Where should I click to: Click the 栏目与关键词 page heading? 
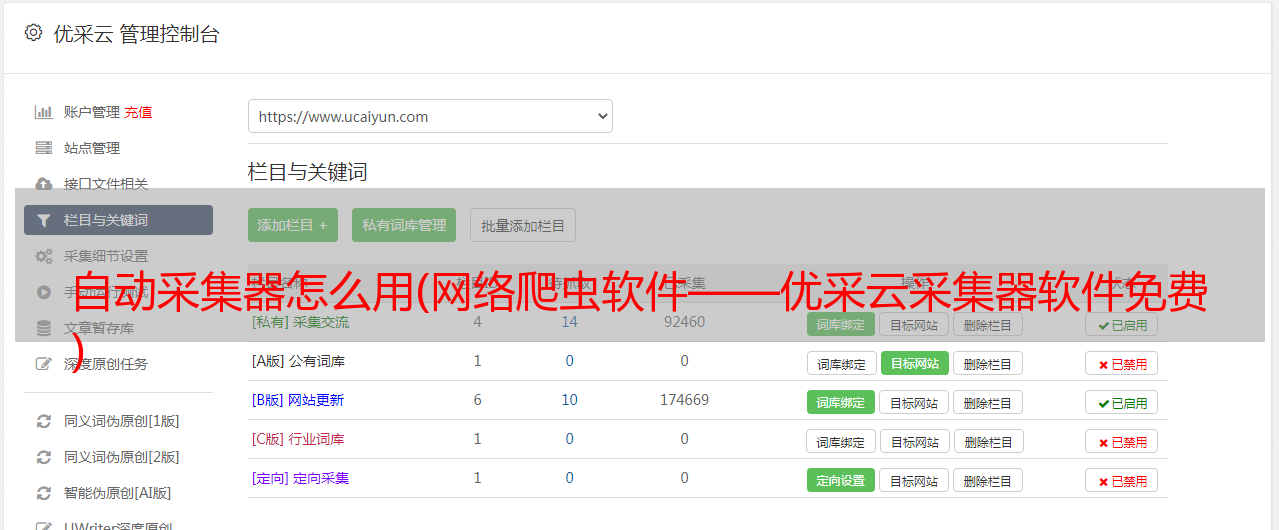308,172
